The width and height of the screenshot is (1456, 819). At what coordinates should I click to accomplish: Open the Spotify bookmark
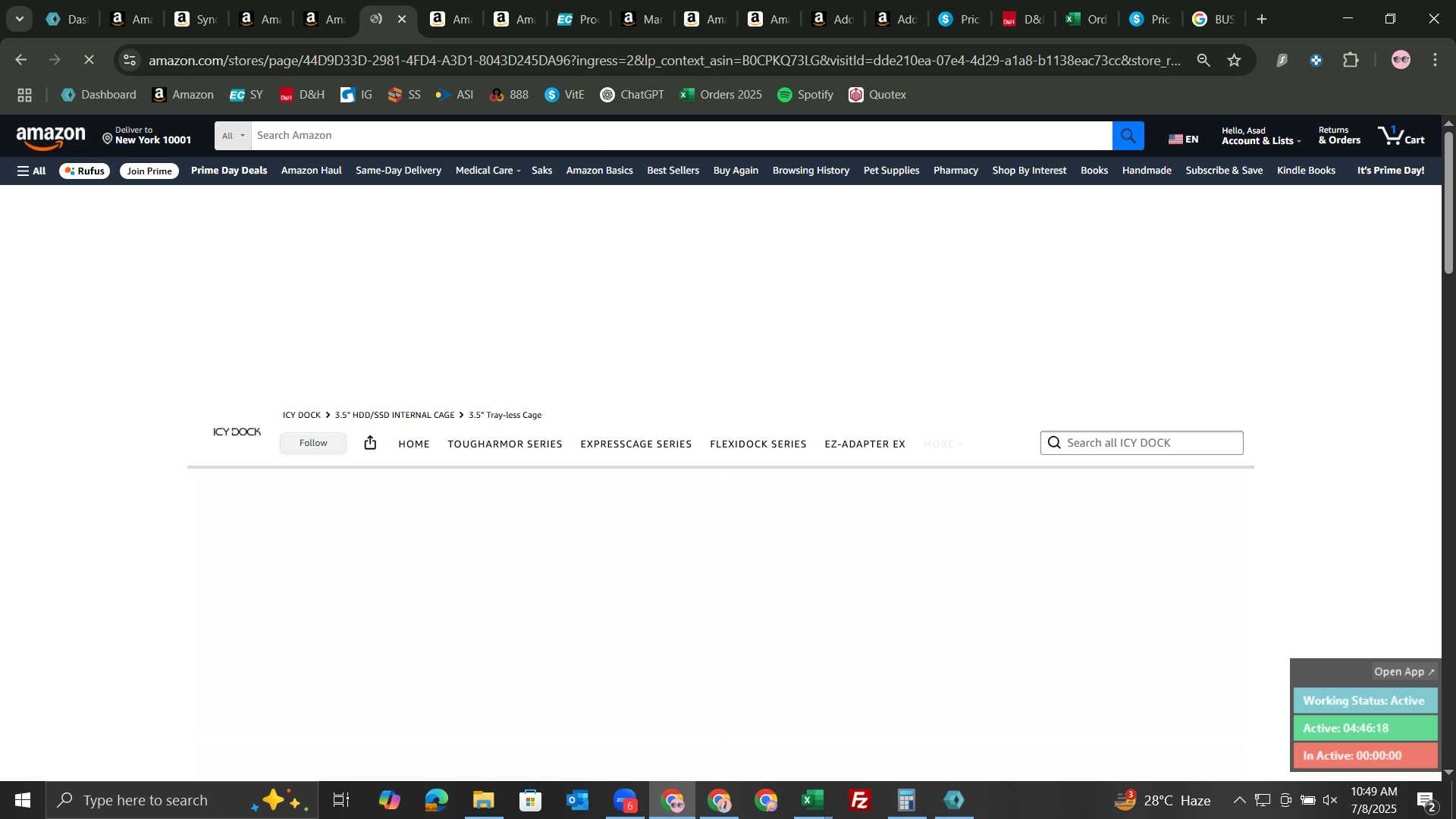point(805,95)
